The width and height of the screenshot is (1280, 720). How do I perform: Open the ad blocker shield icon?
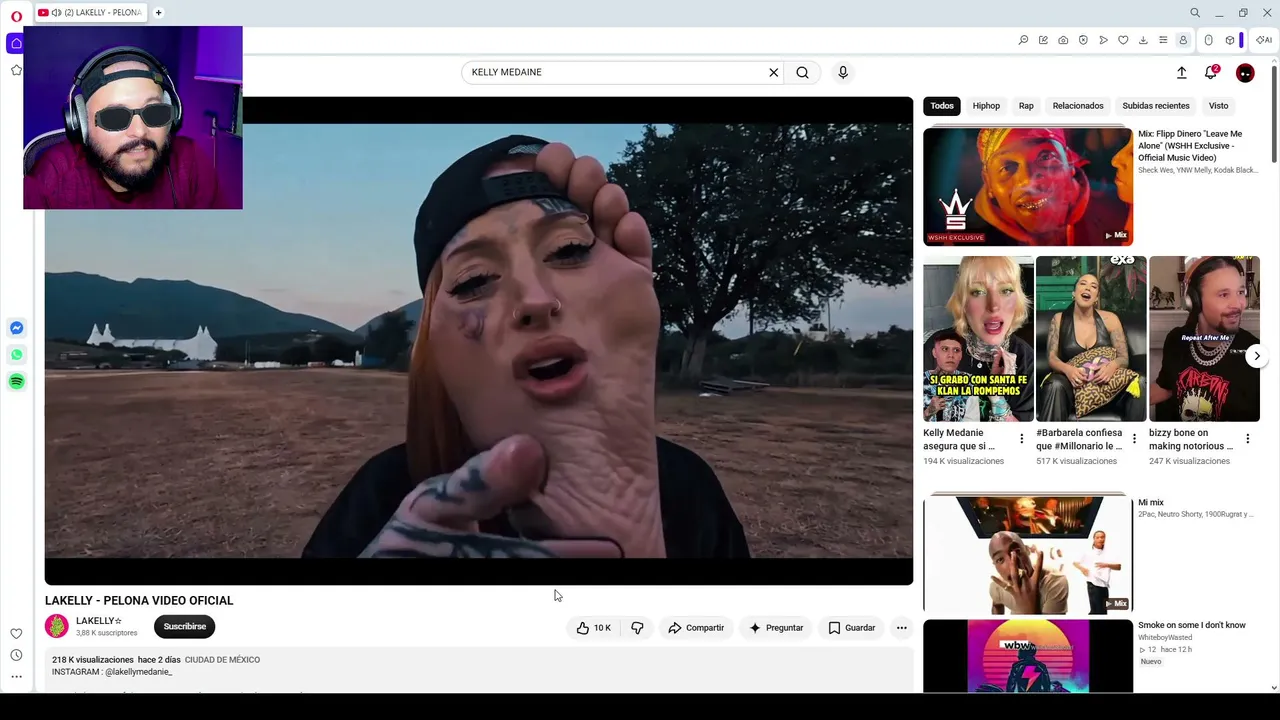click(x=1083, y=40)
